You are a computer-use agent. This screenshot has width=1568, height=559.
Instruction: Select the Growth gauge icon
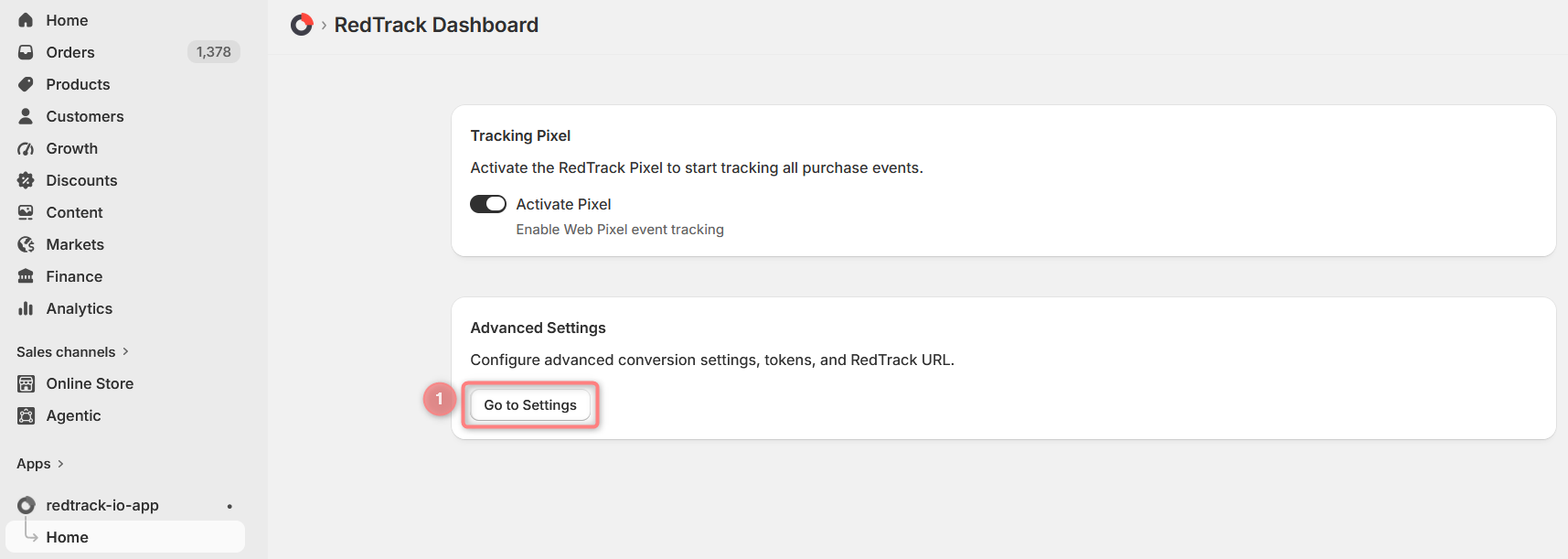(26, 148)
